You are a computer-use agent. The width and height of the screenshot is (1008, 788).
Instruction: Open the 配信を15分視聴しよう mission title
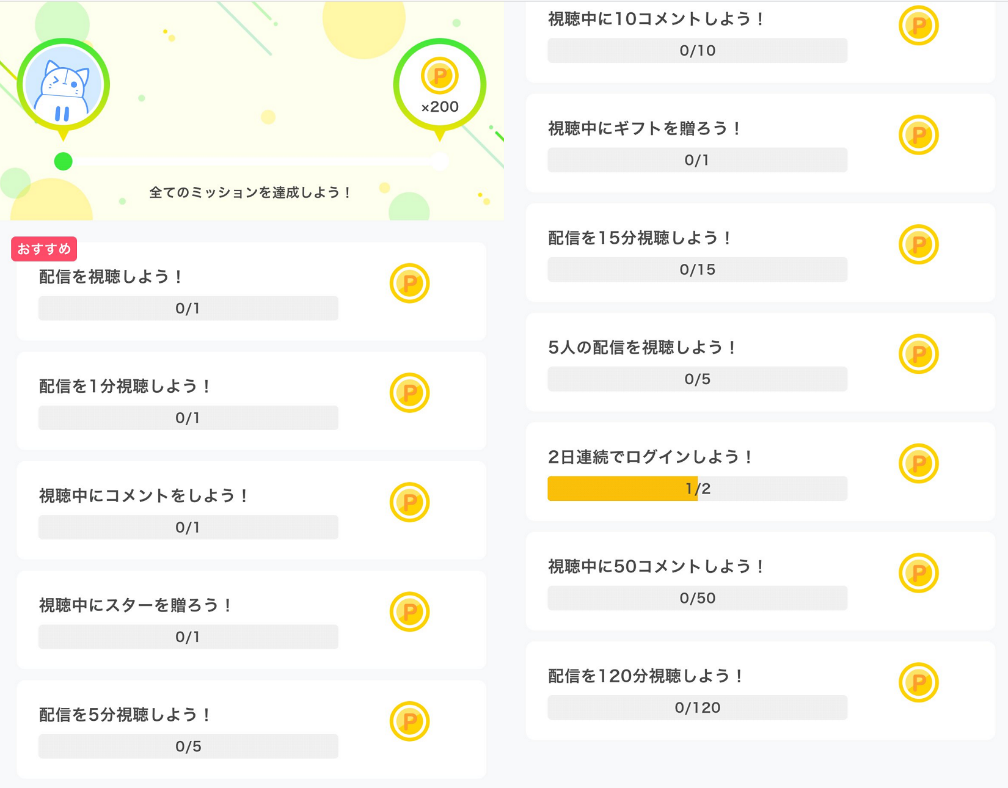click(640, 238)
